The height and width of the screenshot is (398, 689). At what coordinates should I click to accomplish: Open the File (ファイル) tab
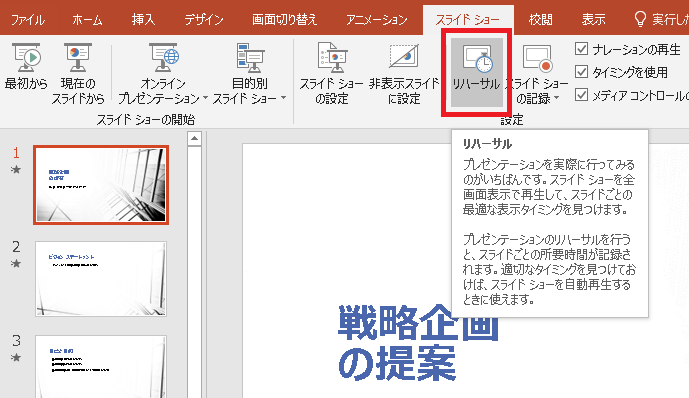point(27,19)
